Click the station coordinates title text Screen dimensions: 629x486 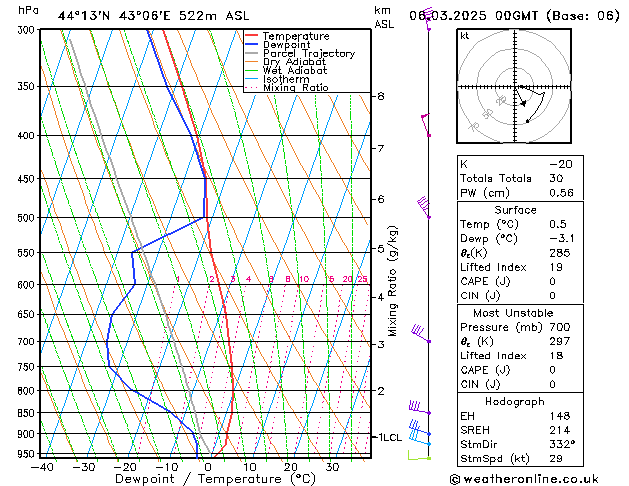153,16
